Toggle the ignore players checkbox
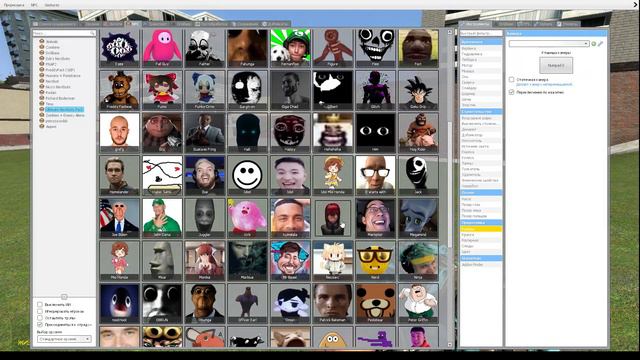This screenshot has height=360, width=640. coord(40,311)
